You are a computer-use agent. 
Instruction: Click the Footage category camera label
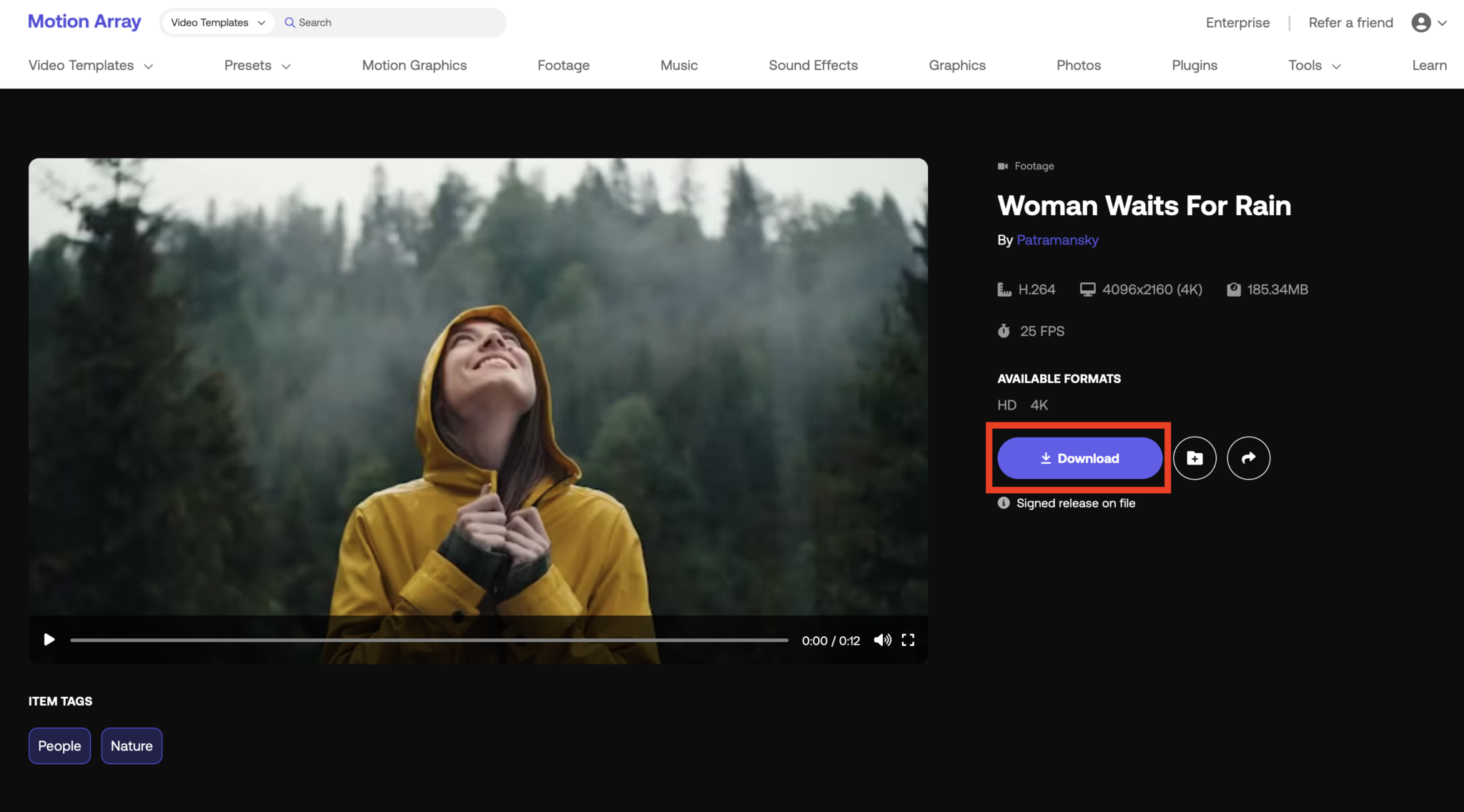(x=1026, y=166)
